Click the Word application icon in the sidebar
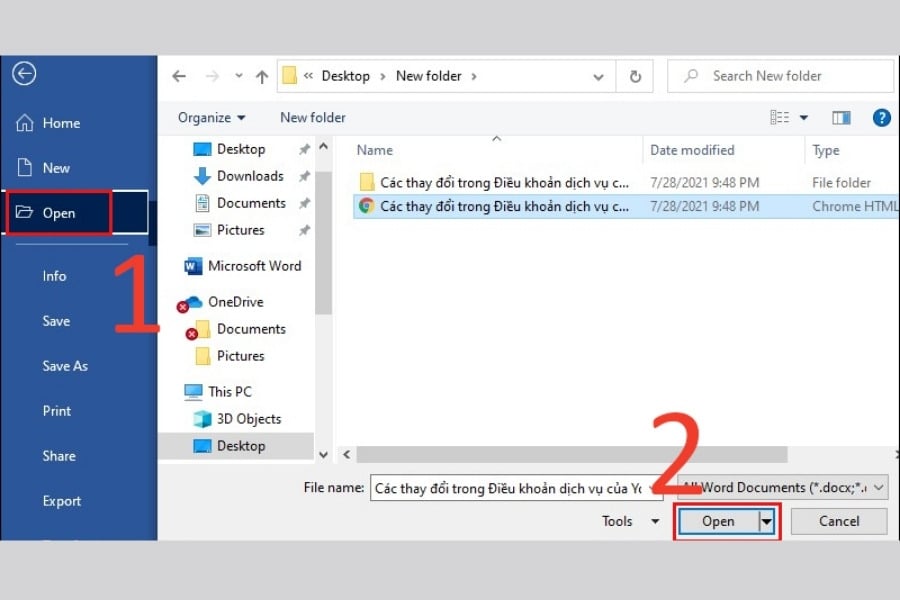The height and width of the screenshot is (600, 900). 192,266
